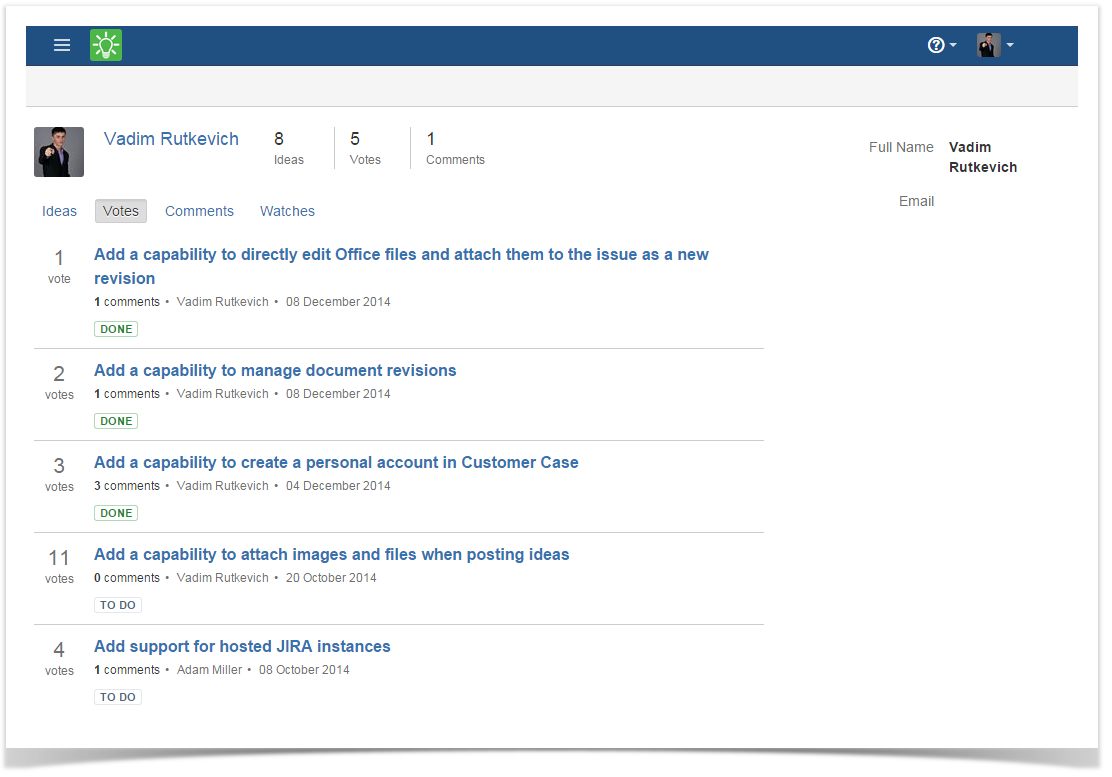This screenshot has width=1112, height=777.
Task: Click TO DO status on hosted JIRA idea
Action: click(118, 698)
